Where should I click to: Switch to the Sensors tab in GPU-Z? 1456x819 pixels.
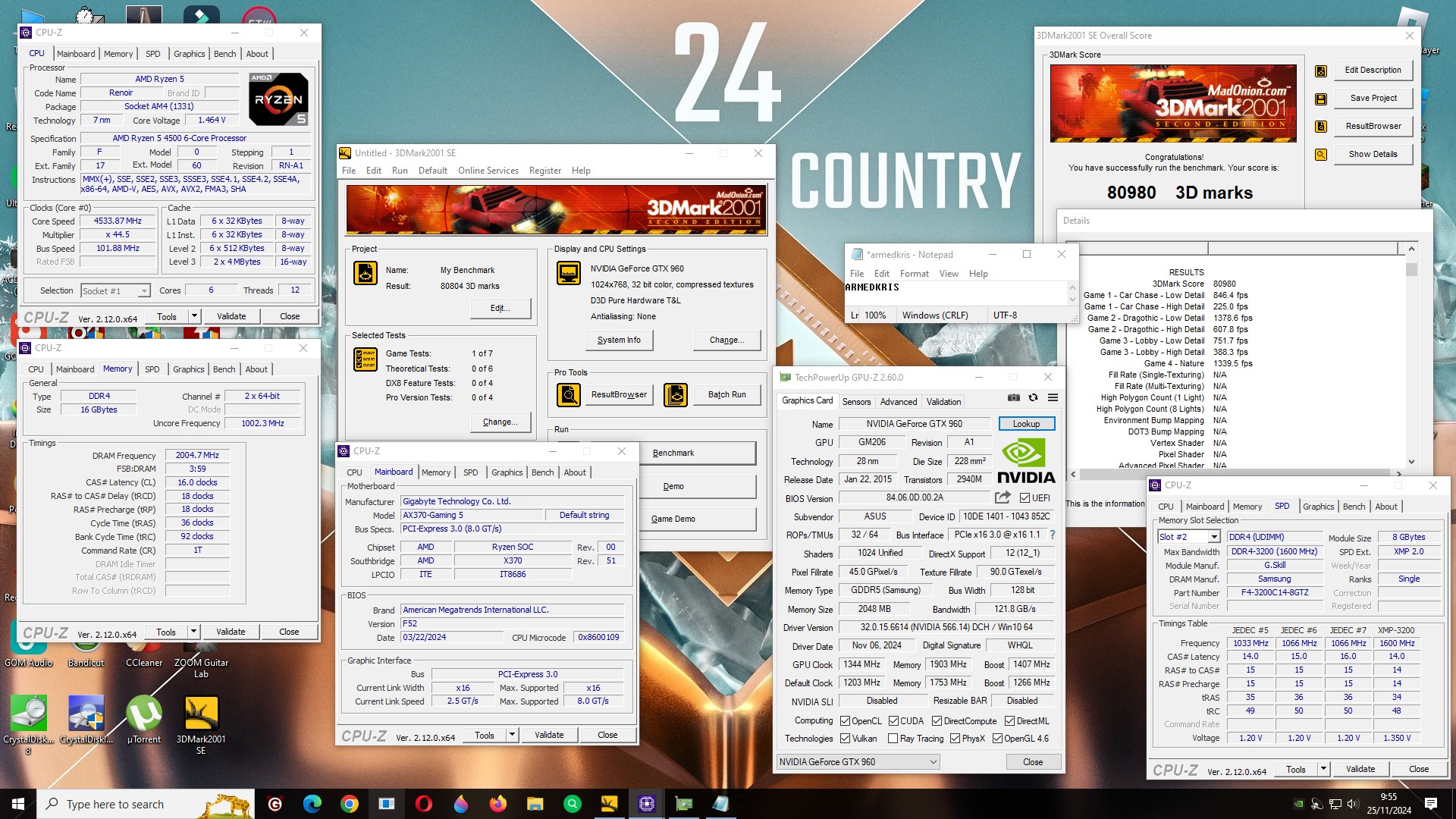(856, 402)
